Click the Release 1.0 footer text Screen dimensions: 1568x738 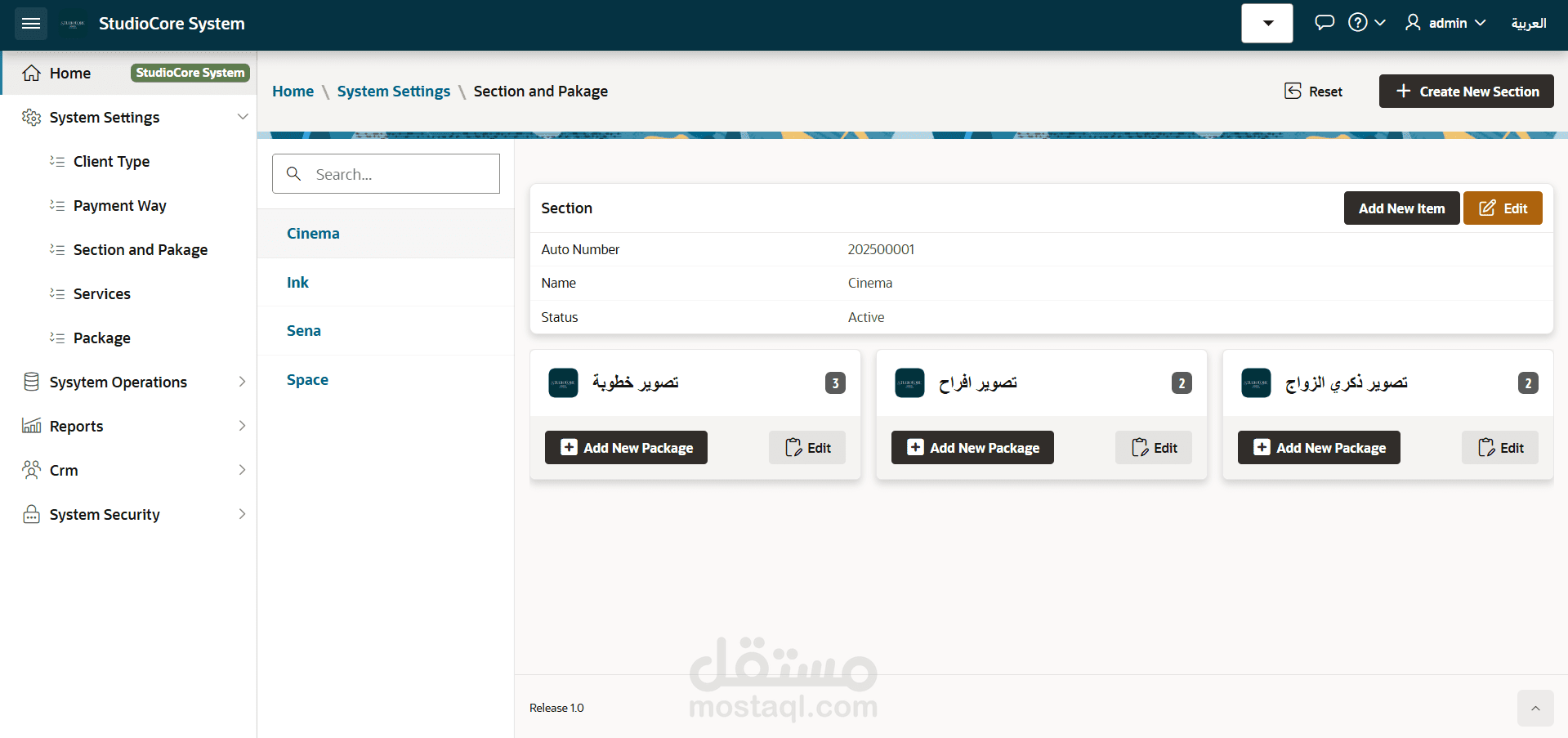coord(556,708)
